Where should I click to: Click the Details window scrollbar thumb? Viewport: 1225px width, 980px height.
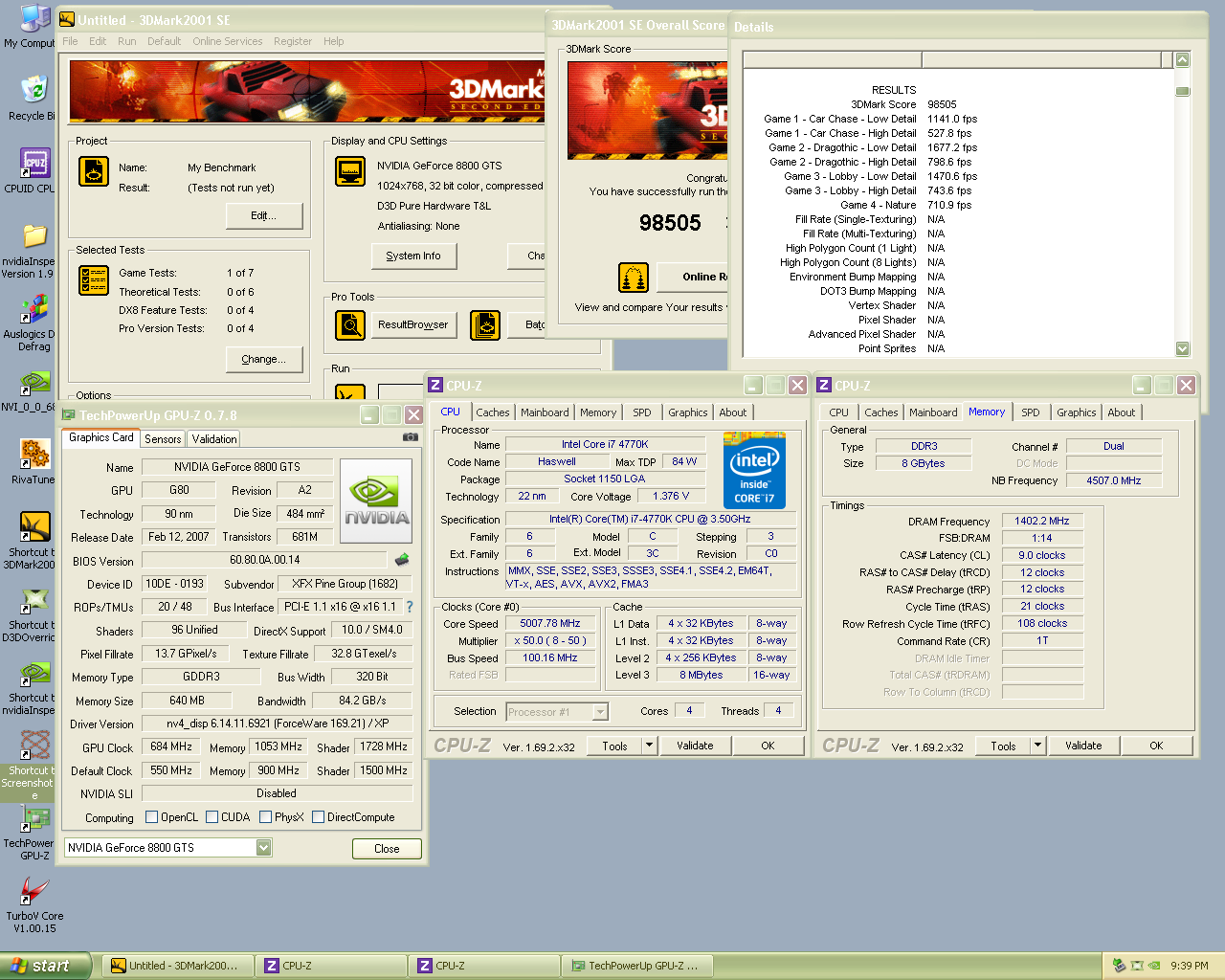pyautogui.click(x=1182, y=92)
